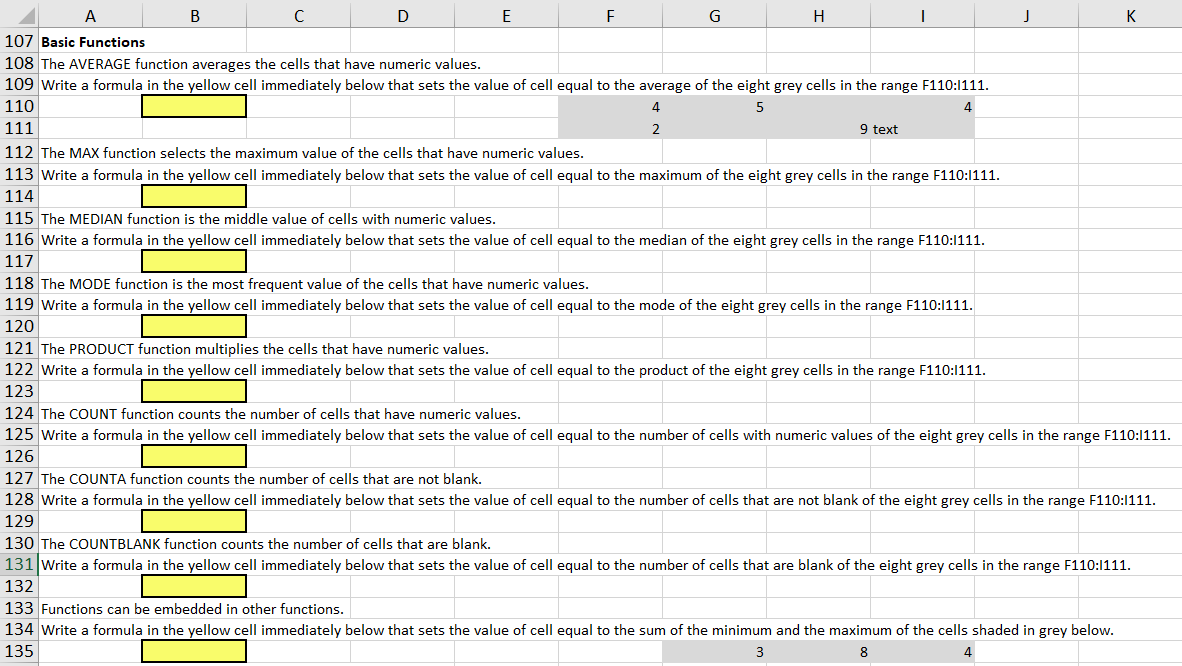Select row 110 by clicking its row number
Screen dimensions: 1182x666
tap(18, 106)
